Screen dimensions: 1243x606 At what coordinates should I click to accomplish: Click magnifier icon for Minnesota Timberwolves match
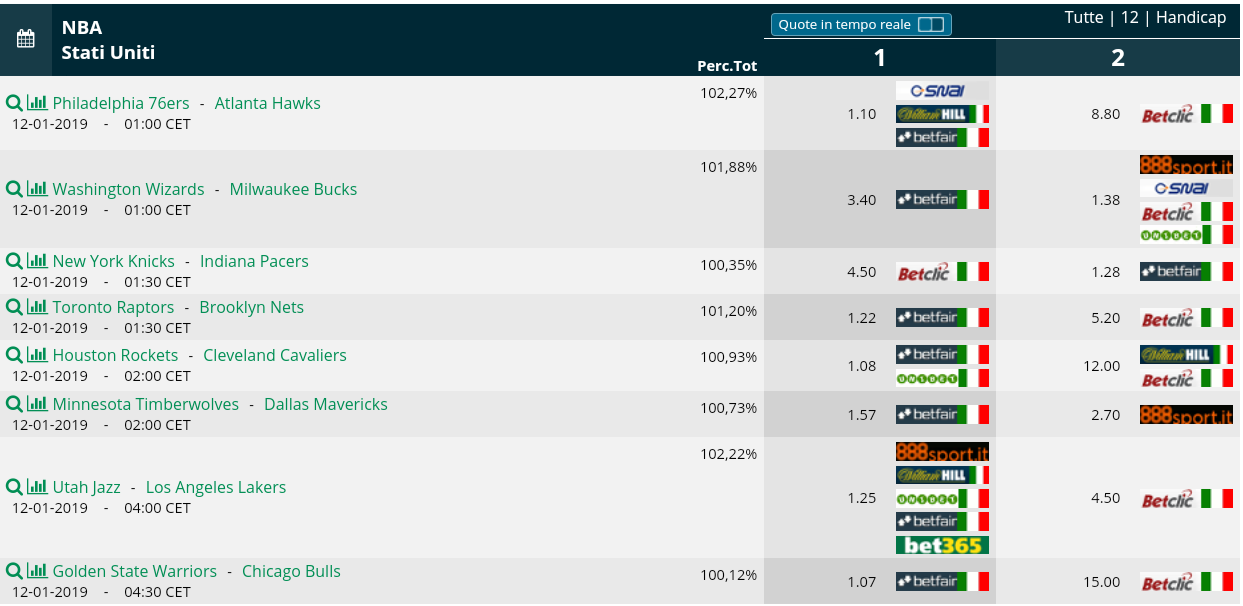pos(14,404)
